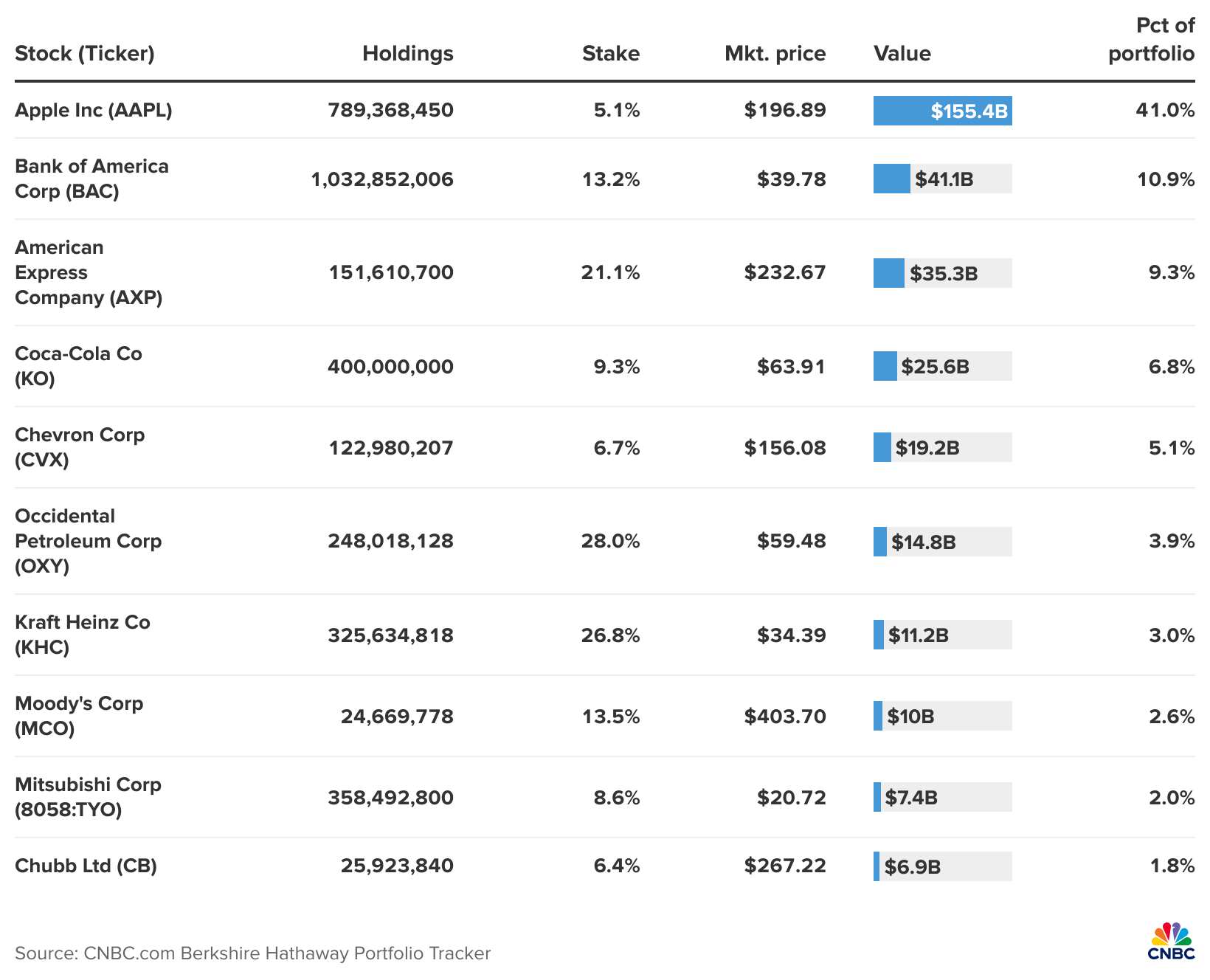Sort by the Holdings column header
Viewport: 1210px width, 980px height.
tap(407, 54)
